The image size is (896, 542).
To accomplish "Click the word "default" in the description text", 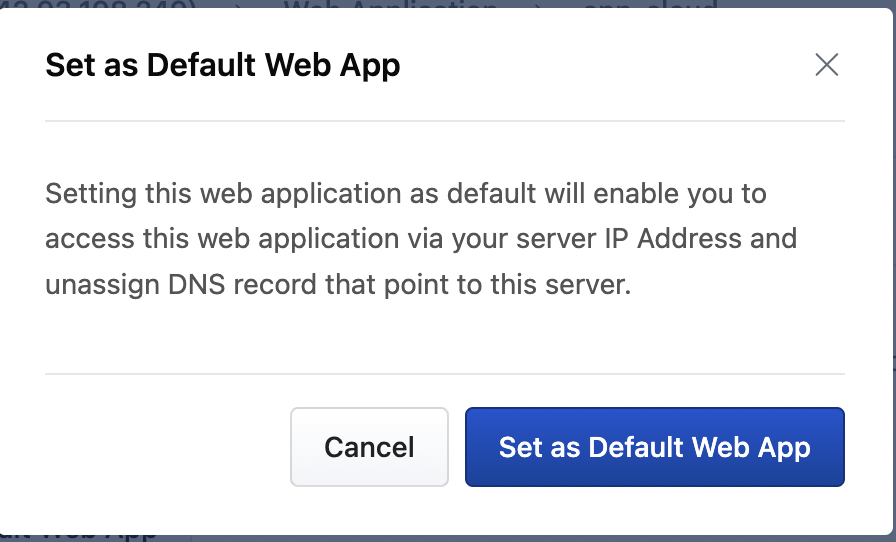I will coord(491,193).
